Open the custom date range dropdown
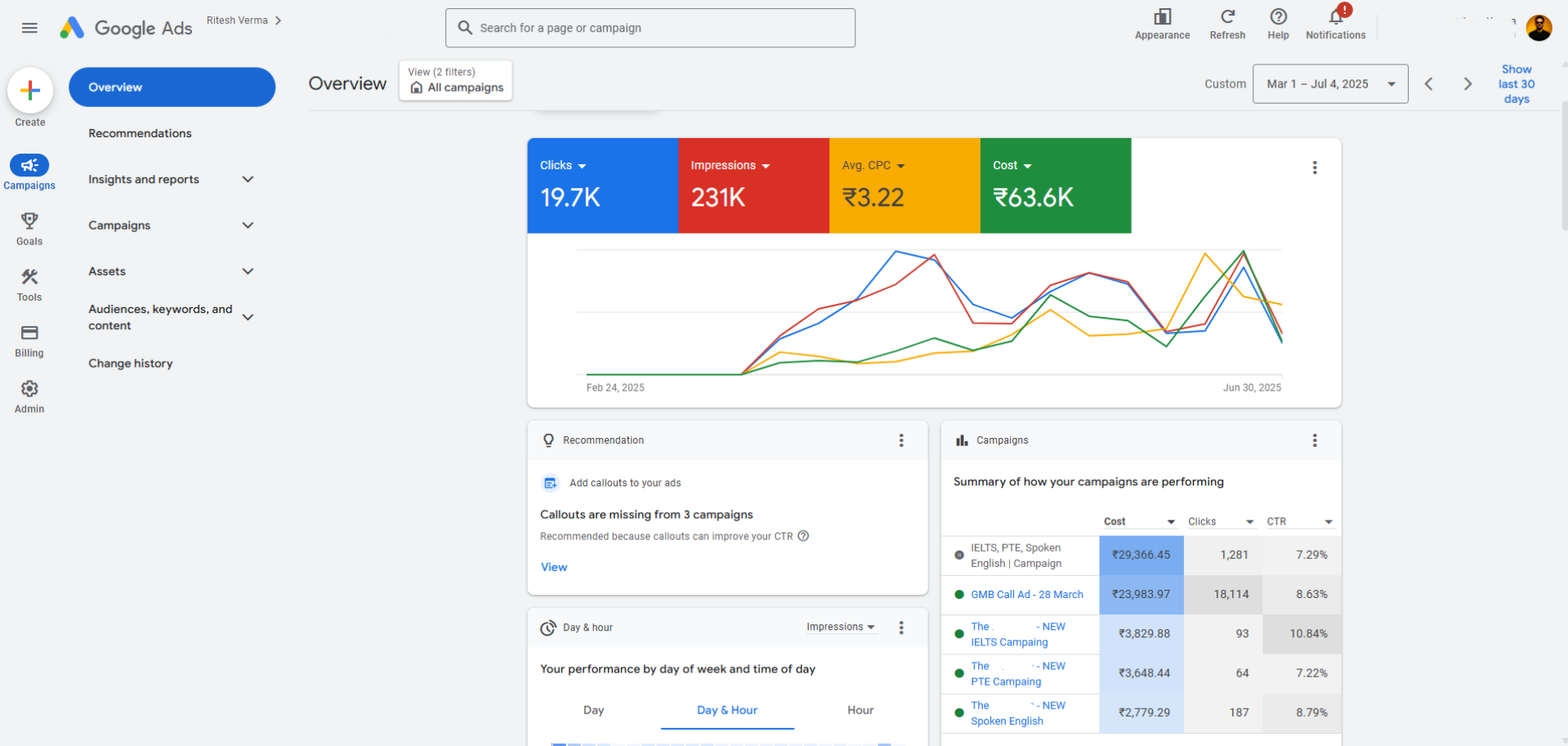 1329,84
